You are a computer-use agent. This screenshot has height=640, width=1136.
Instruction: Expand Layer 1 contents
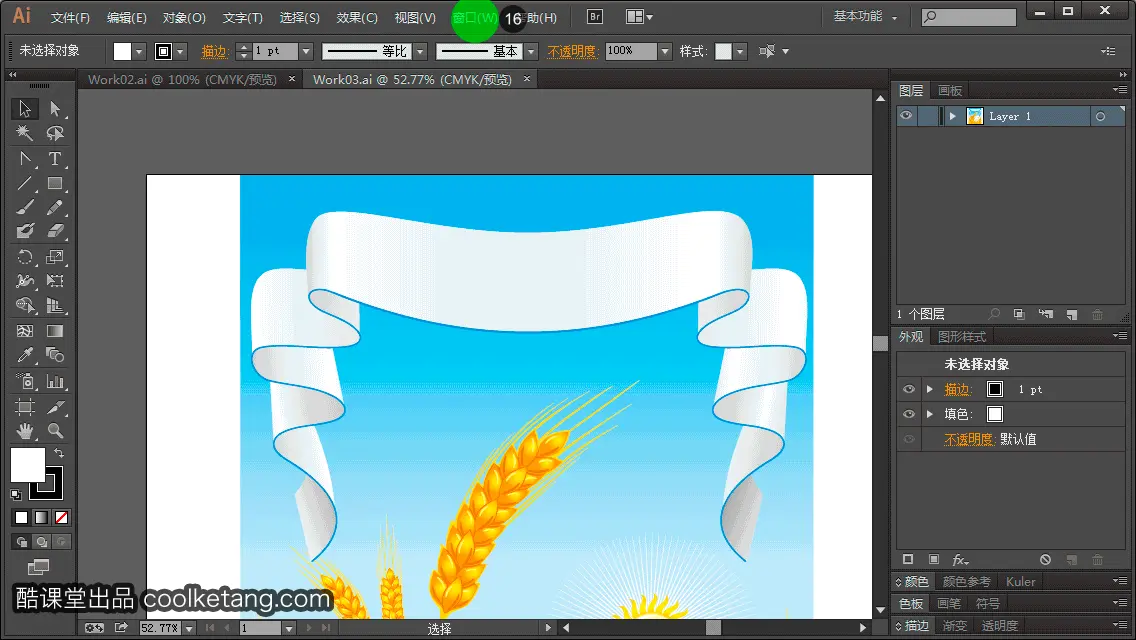[953, 116]
